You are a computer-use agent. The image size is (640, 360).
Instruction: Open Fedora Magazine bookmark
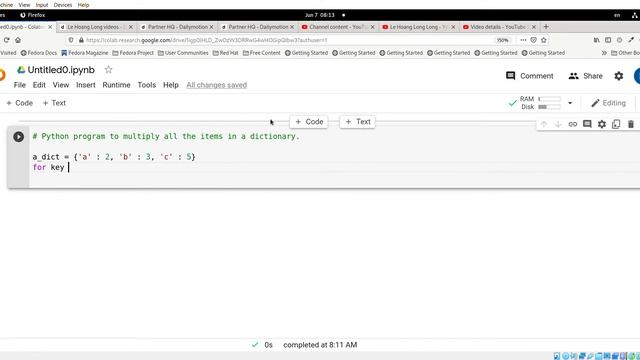tap(84, 53)
